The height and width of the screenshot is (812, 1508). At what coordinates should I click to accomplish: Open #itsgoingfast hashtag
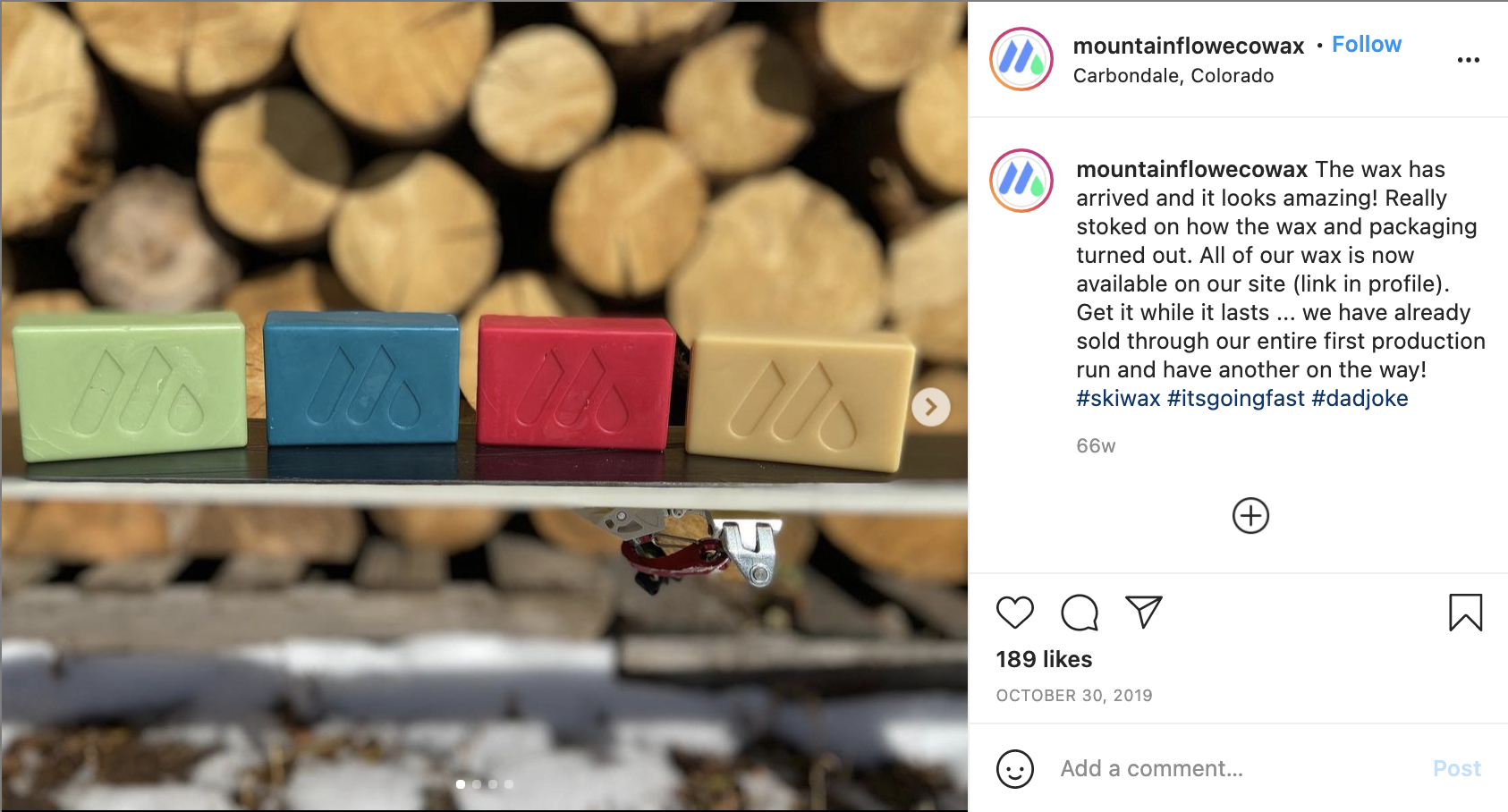pos(1236,399)
